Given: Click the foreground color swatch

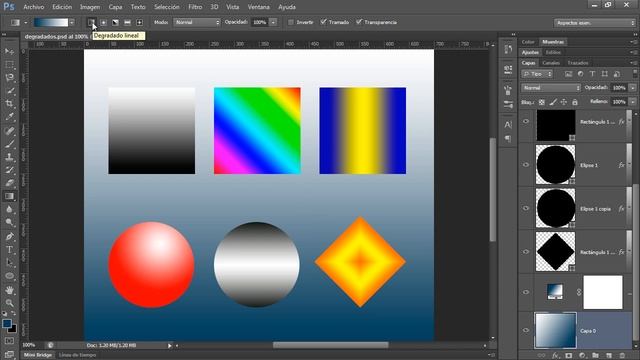Looking at the screenshot, I should [7, 324].
